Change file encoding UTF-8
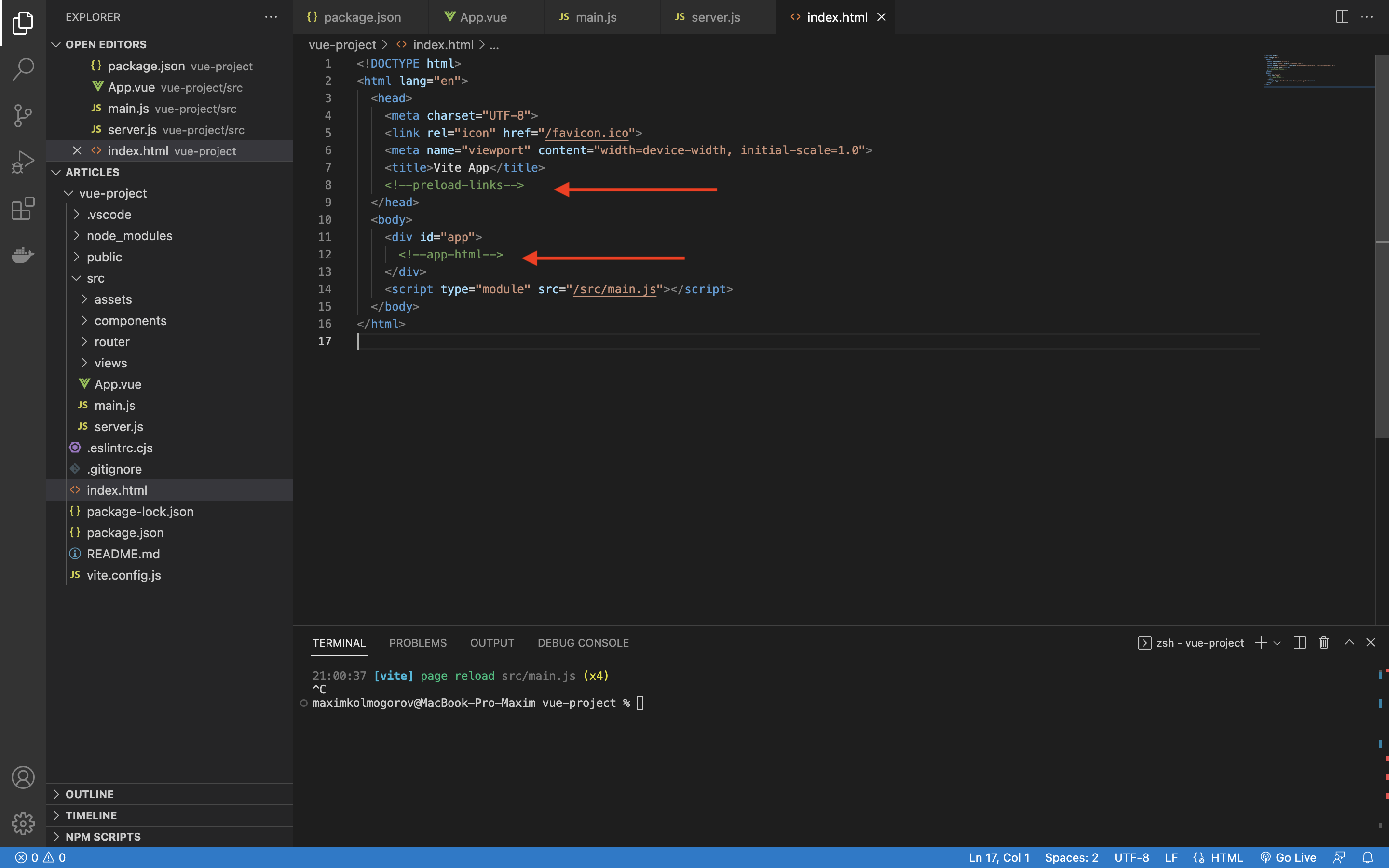The height and width of the screenshot is (868, 1389). 1131,858
